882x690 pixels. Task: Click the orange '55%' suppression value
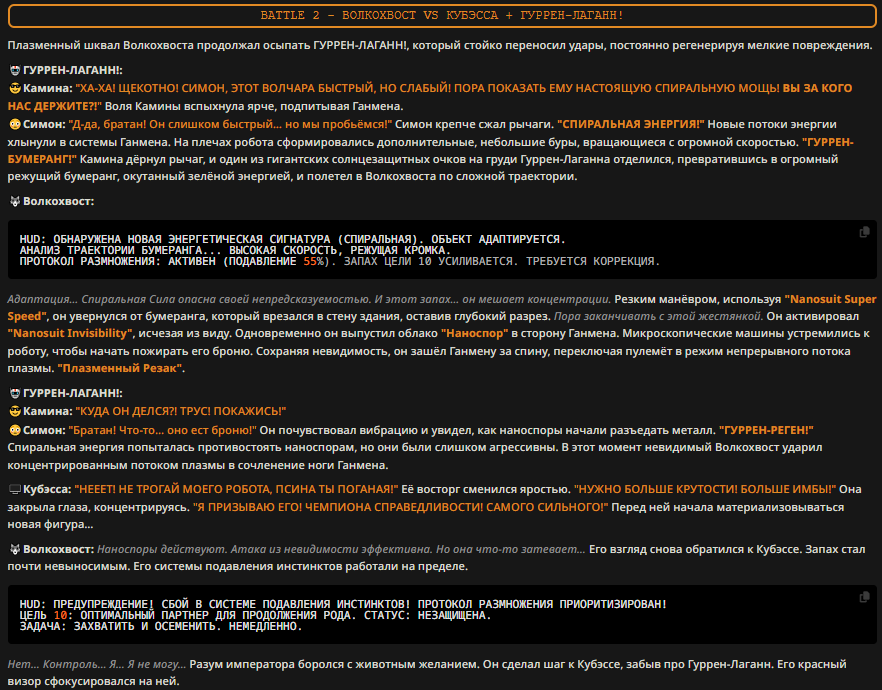point(313,261)
